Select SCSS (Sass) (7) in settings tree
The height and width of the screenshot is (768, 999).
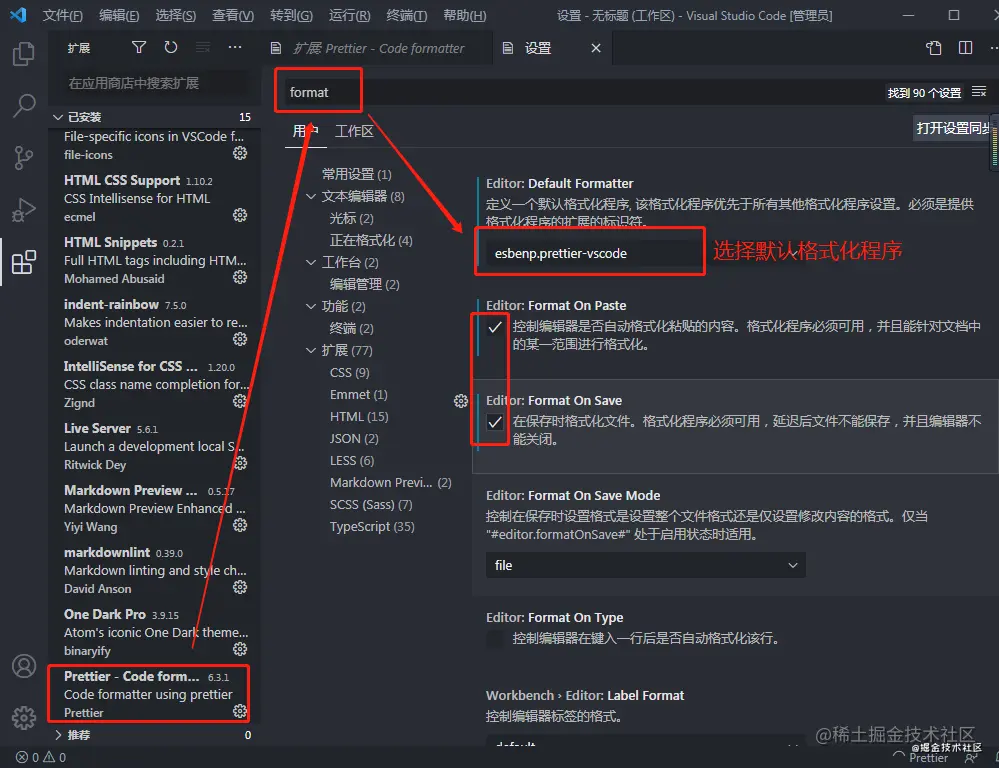[x=371, y=505]
